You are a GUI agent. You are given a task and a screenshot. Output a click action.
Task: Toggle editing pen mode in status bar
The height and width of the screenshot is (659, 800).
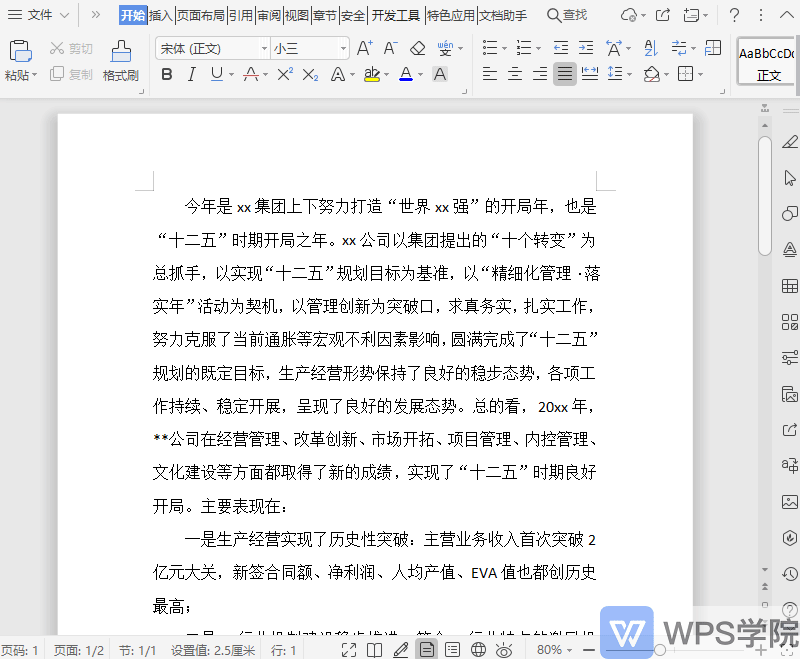pyautogui.click(x=401, y=650)
